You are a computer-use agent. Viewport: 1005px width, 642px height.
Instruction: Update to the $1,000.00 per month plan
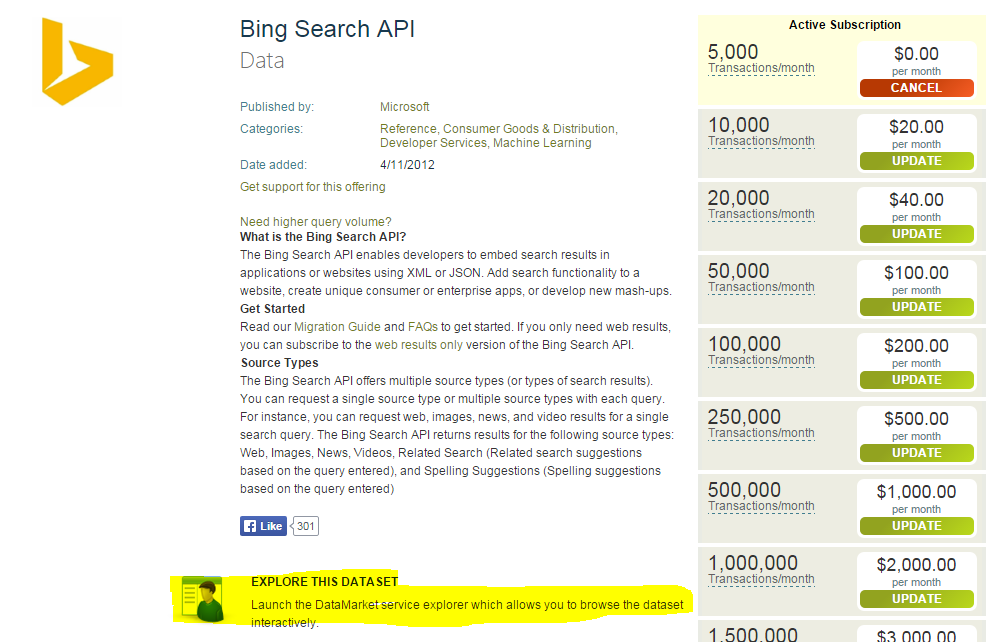[917, 526]
